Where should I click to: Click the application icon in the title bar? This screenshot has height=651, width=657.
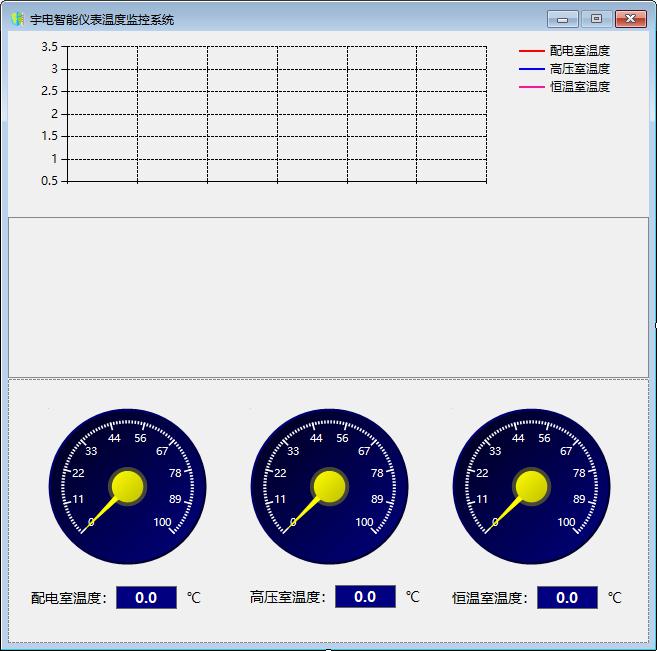17,19
